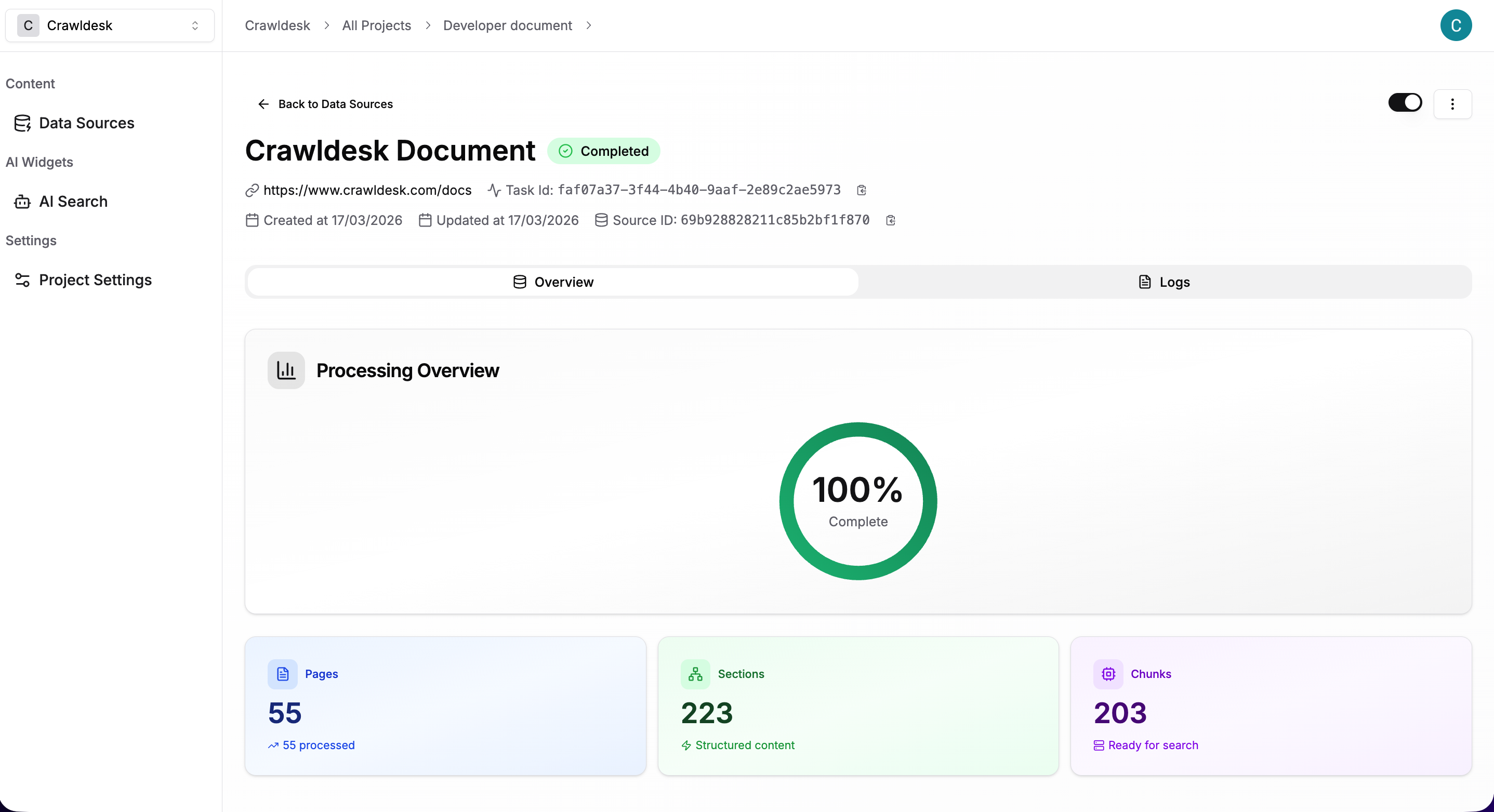This screenshot has height=812, width=1494.
Task: Open the Data Sources panel icon
Action: point(23,123)
